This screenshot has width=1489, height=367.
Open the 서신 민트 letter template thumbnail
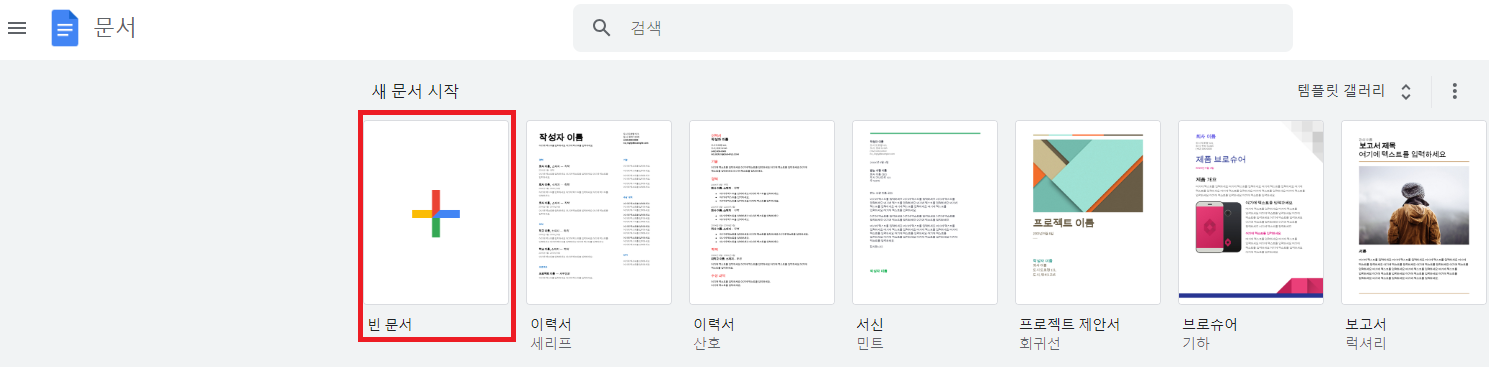pyautogui.click(x=925, y=213)
